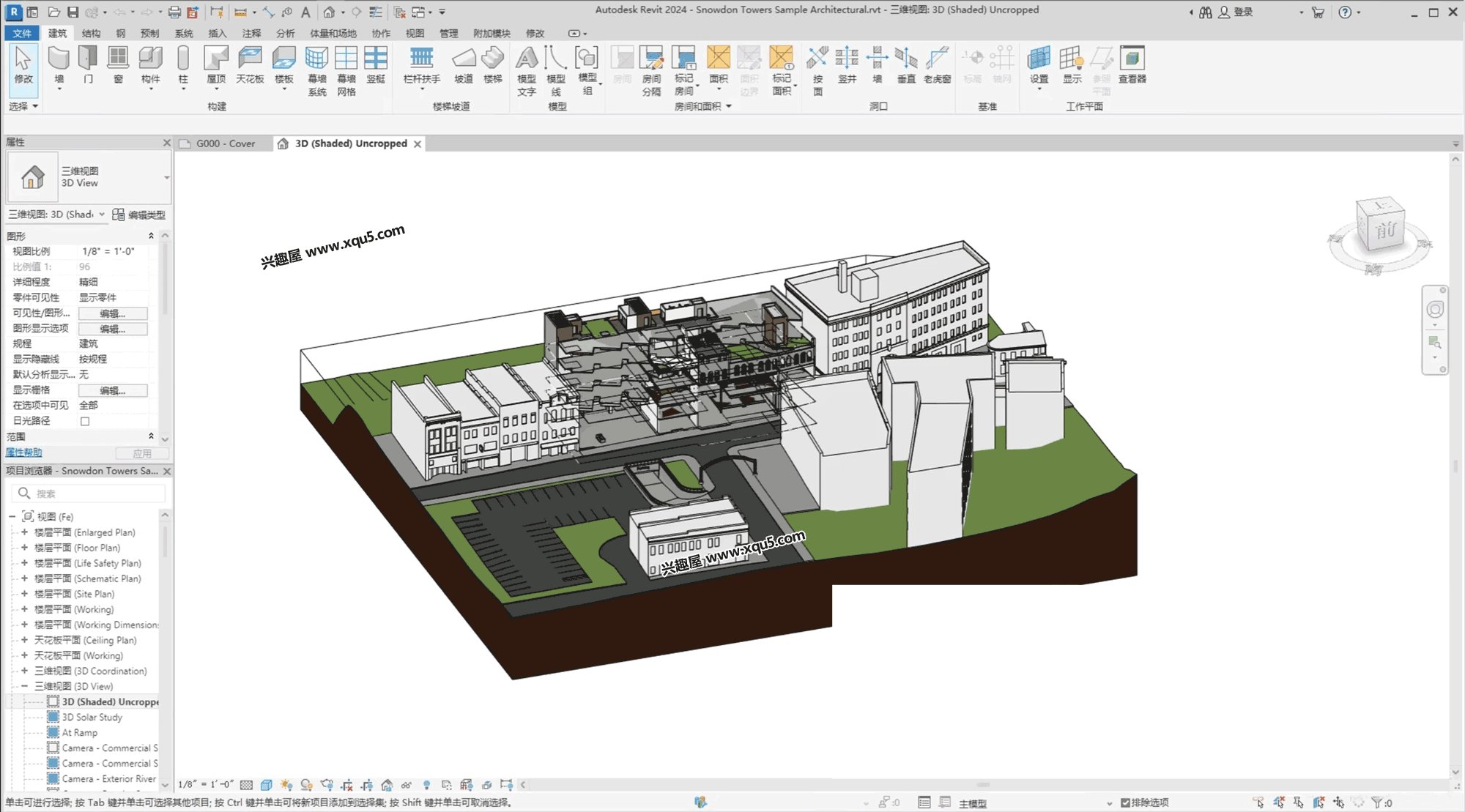The image size is (1465, 812).
Task: Click the project browser search field
Action: [x=88, y=493]
